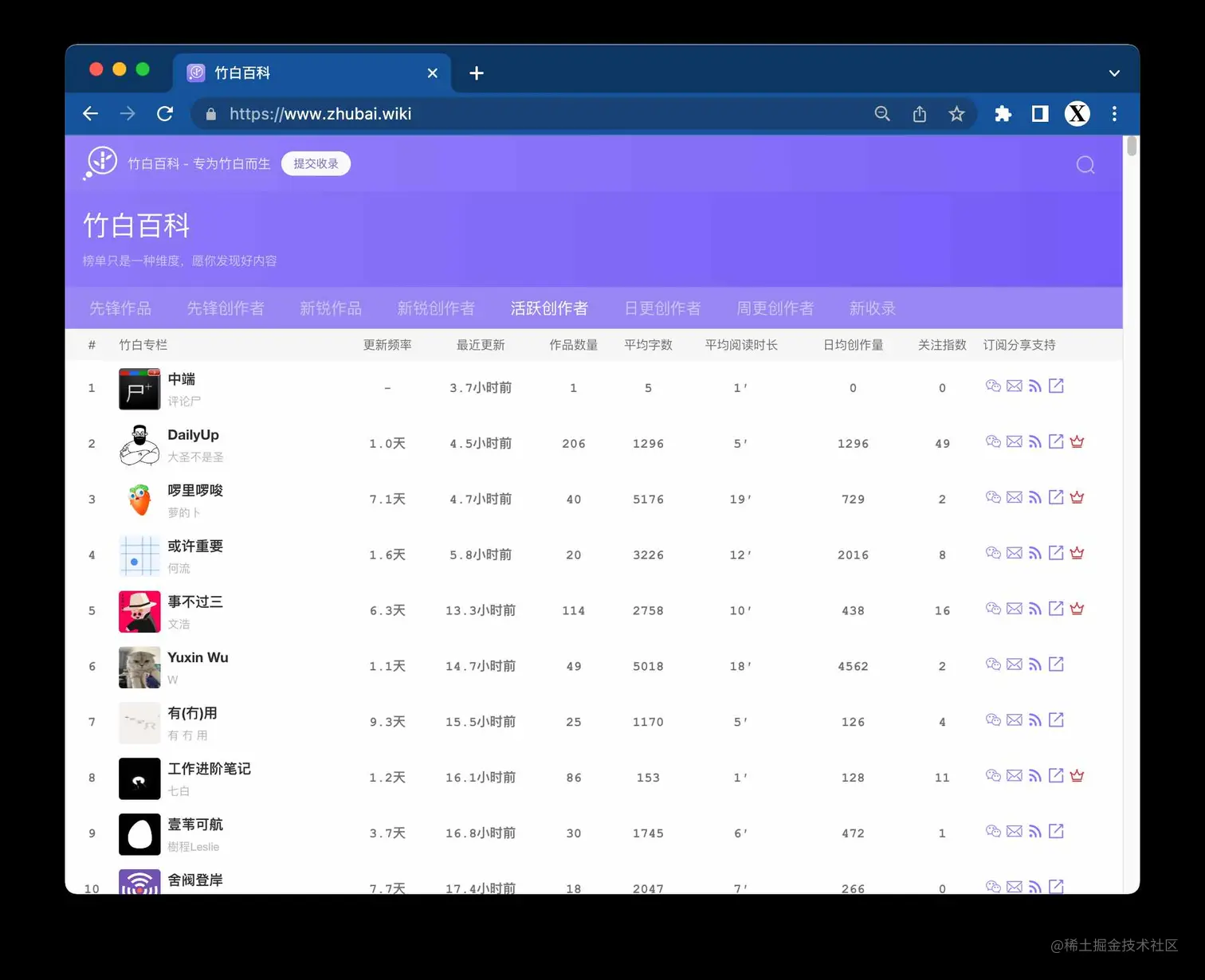Click the forward navigation arrow

tap(128, 114)
